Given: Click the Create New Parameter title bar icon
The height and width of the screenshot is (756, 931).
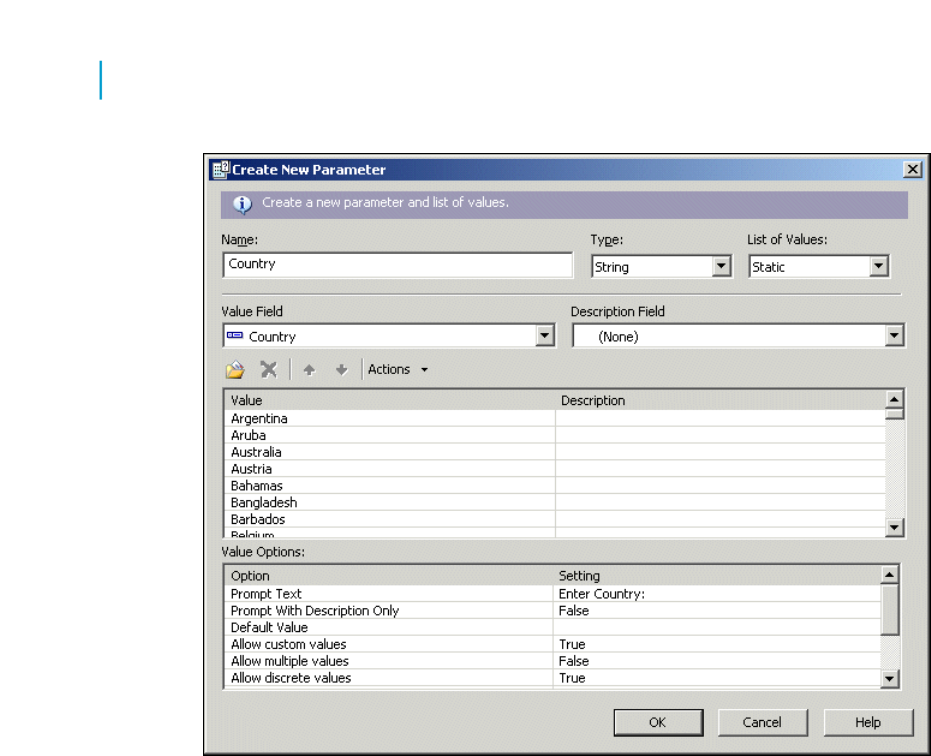Looking at the screenshot, I should click(x=220, y=170).
